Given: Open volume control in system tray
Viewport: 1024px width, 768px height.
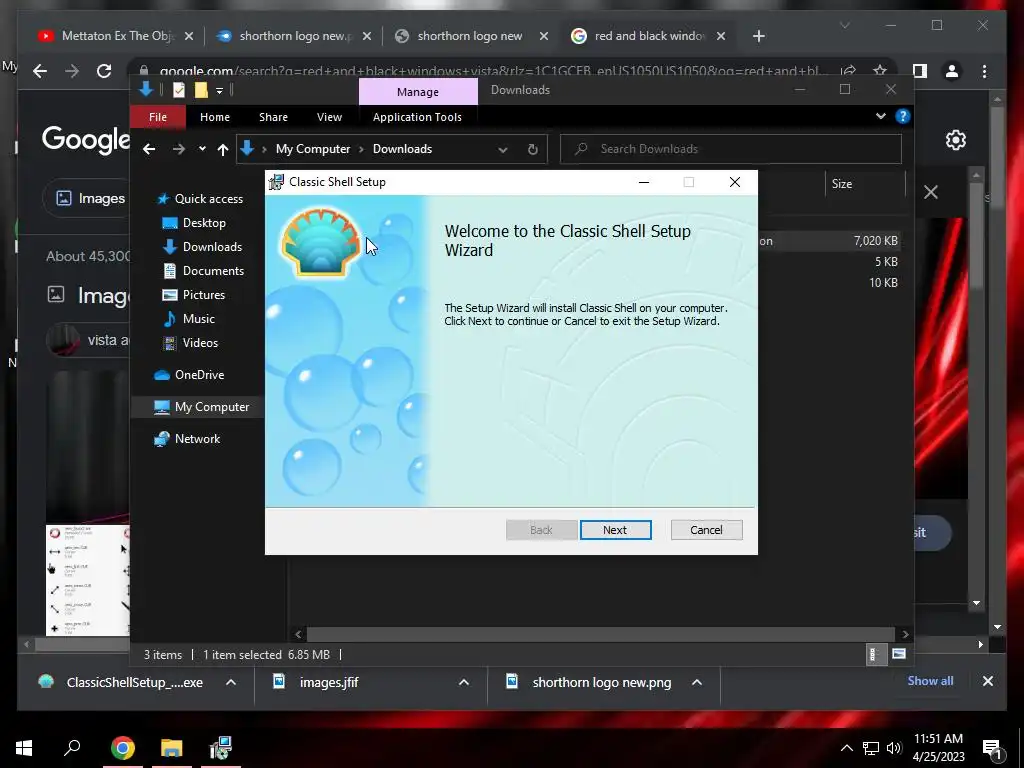Looking at the screenshot, I should (x=894, y=748).
